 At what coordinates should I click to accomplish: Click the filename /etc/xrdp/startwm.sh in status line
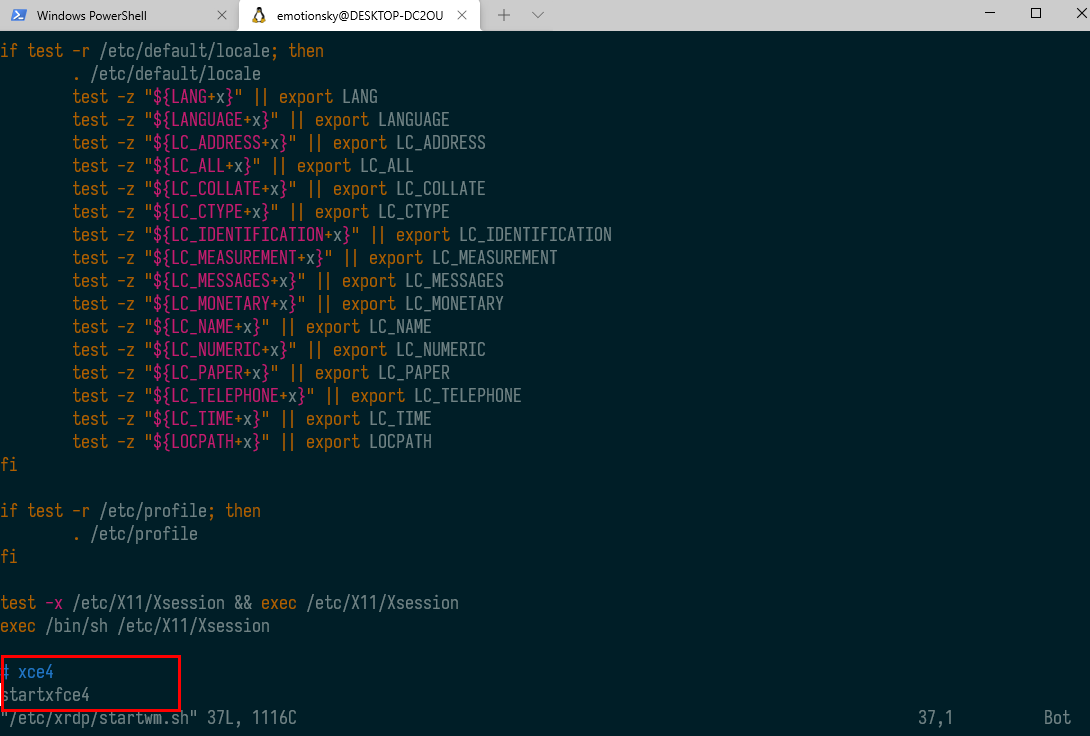(x=95, y=717)
